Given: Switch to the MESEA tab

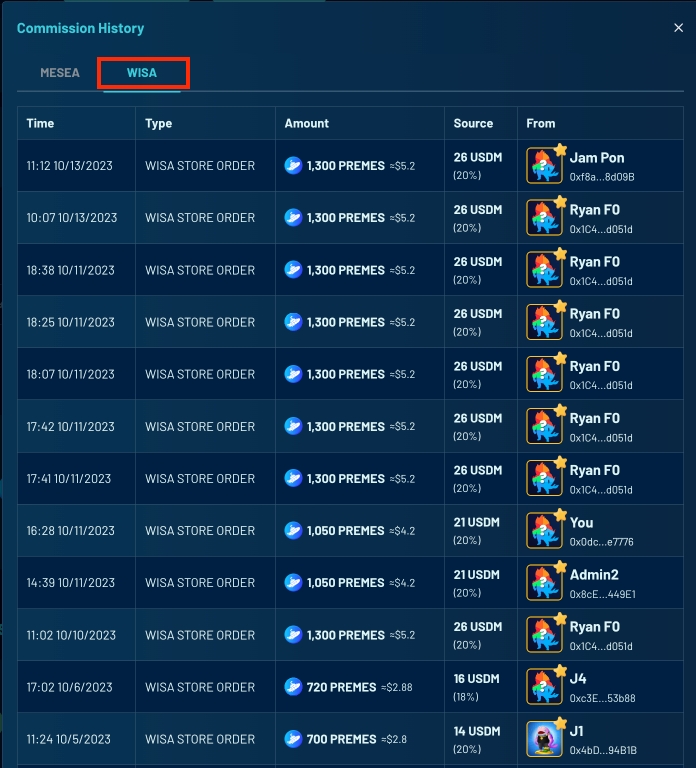Looking at the screenshot, I should click(x=60, y=73).
